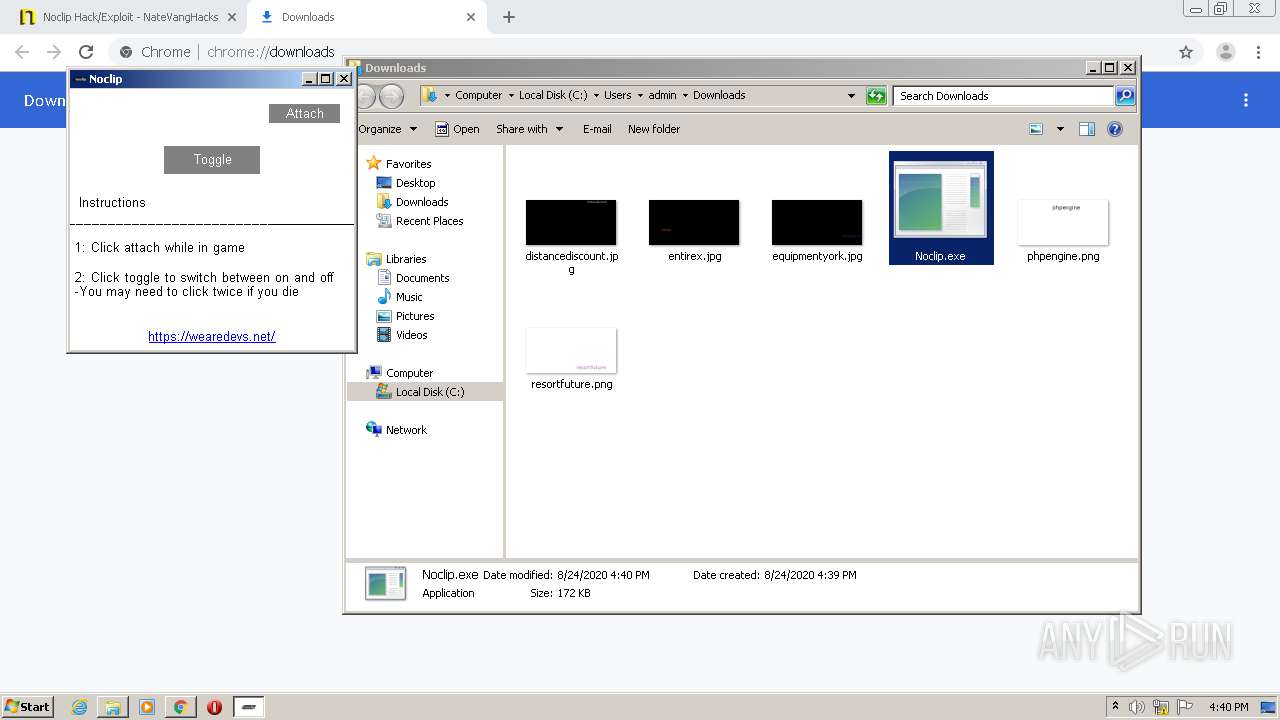This screenshot has height=720, width=1280.
Task: Open the wearedevs.net link
Action: [x=212, y=337]
